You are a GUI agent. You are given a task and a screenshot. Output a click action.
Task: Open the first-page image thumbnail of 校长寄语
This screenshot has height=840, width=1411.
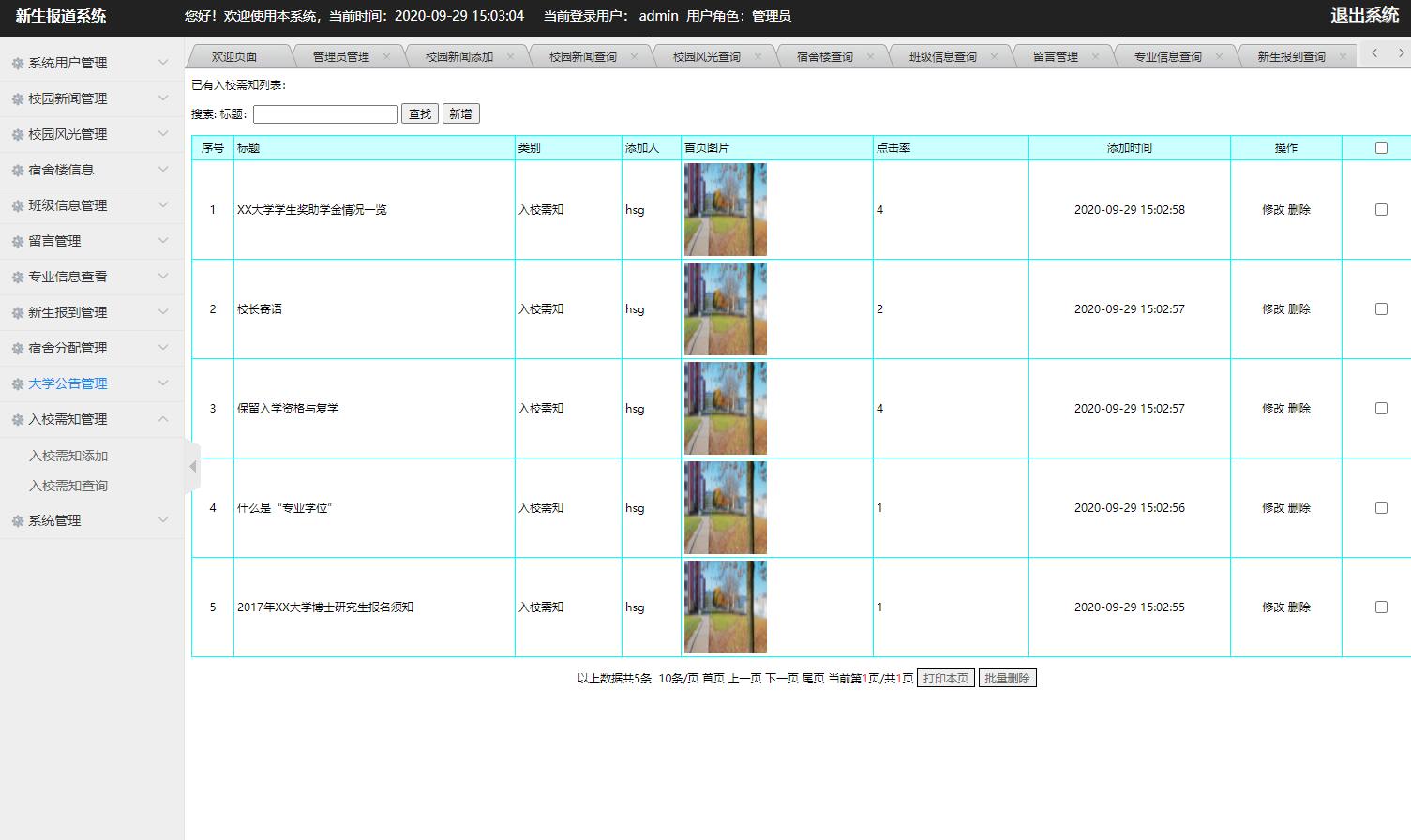(725, 308)
